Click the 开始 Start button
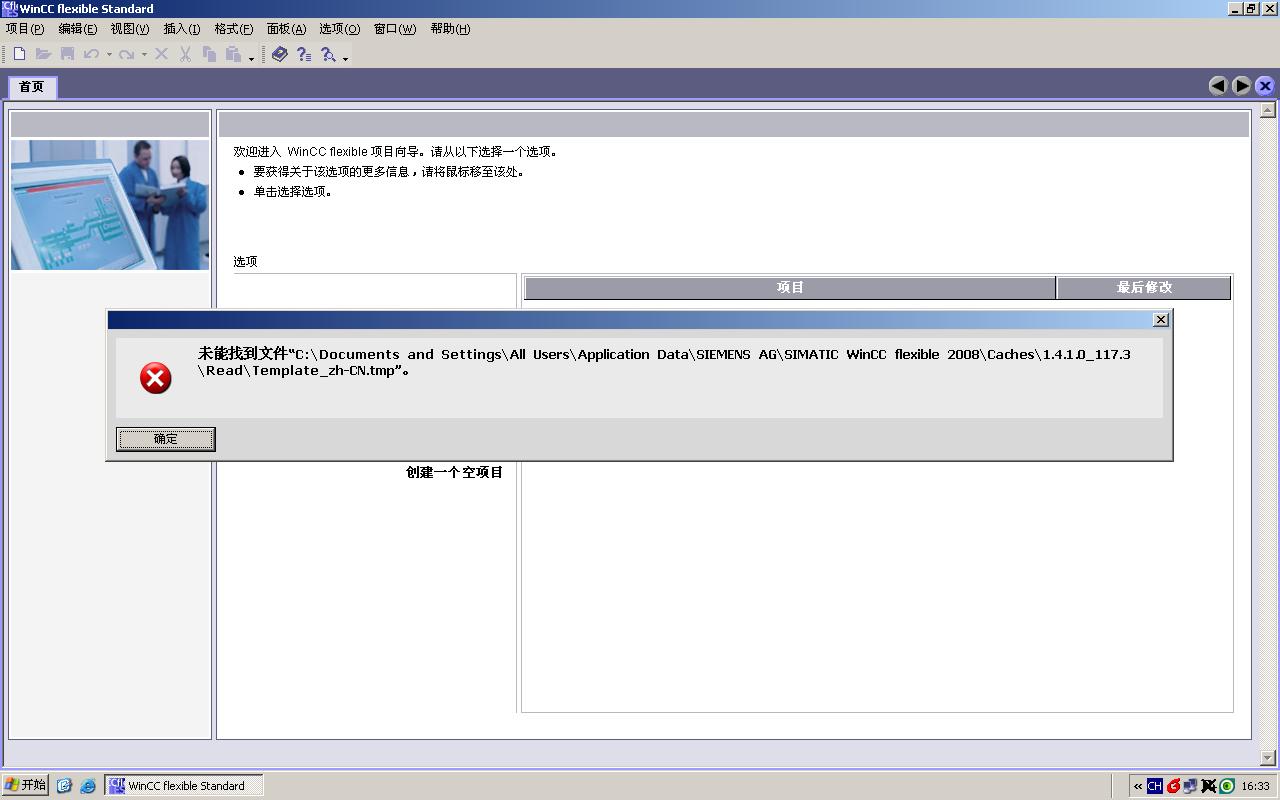Viewport: 1280px width, 800px height. coord(25,785)
